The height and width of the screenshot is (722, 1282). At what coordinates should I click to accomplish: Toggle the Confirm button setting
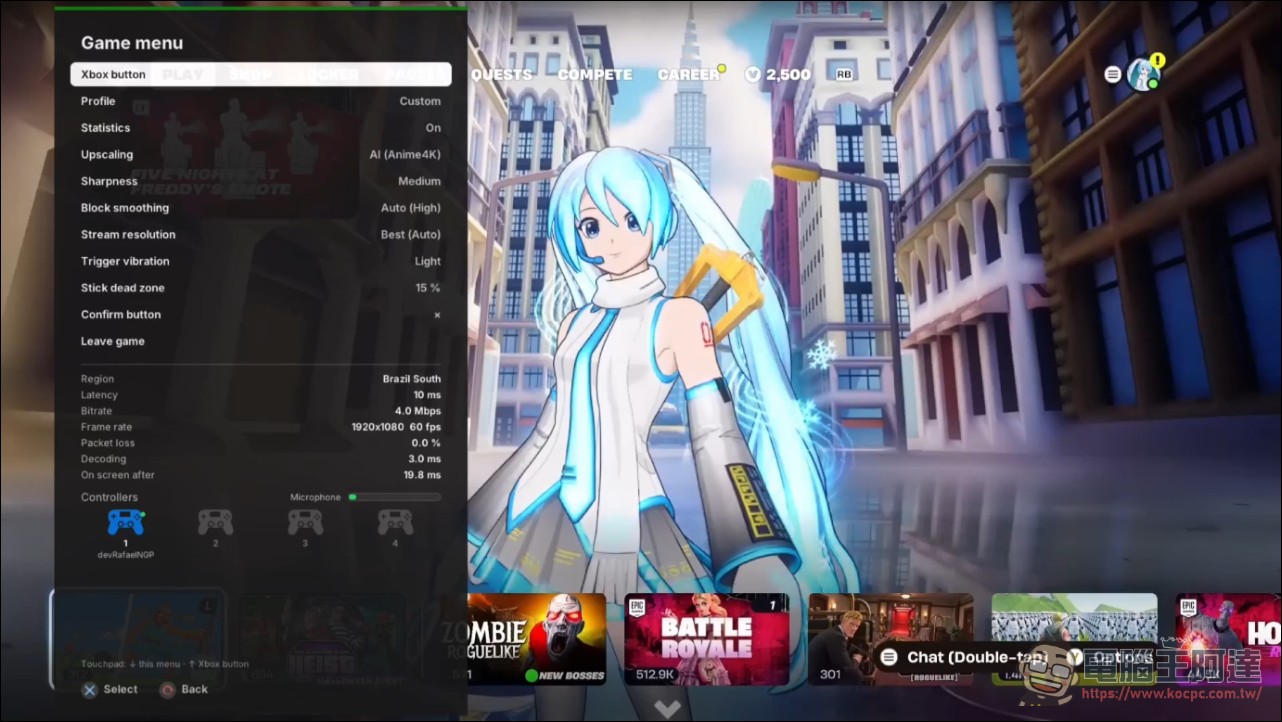coord(261,315)
